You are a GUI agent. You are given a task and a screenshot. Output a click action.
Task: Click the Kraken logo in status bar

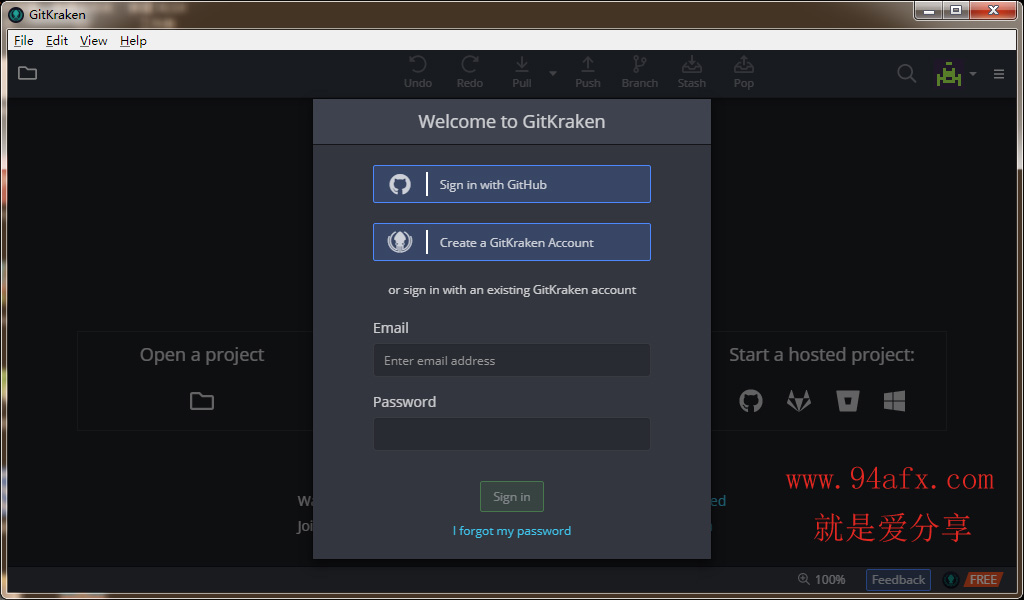point(951,580)
